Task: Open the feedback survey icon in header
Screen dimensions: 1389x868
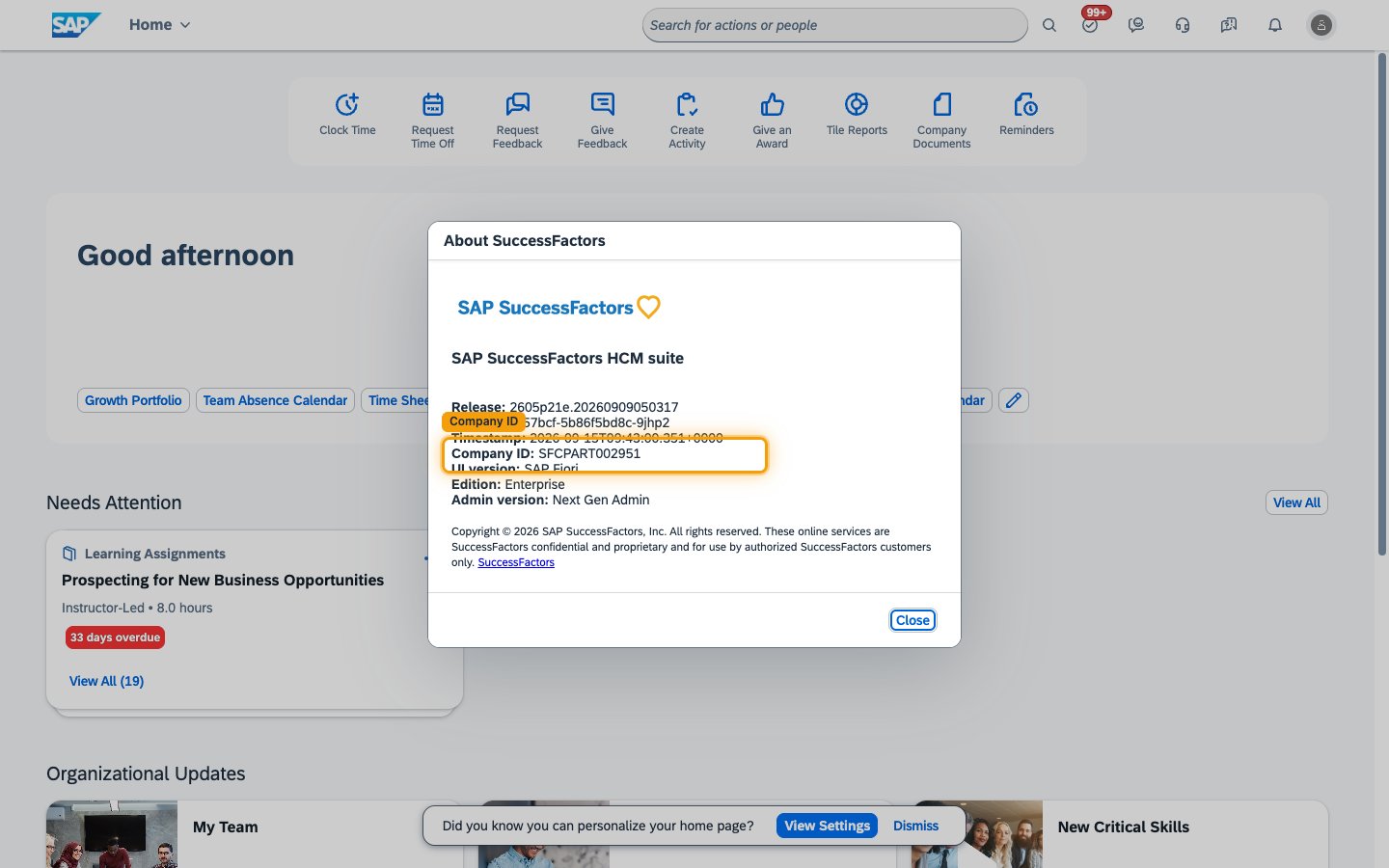Action: coord(1229,25)
